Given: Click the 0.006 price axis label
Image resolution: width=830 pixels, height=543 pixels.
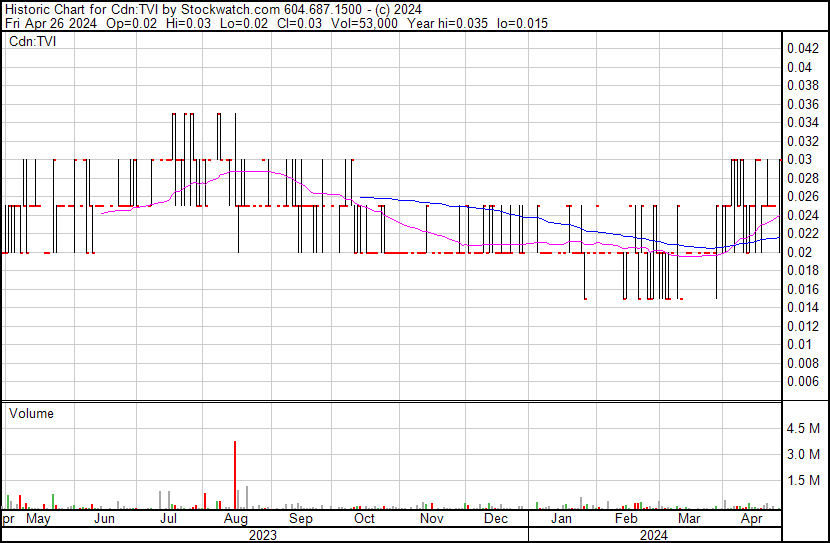Looking at the screenshot, I should tap(802, 382).
